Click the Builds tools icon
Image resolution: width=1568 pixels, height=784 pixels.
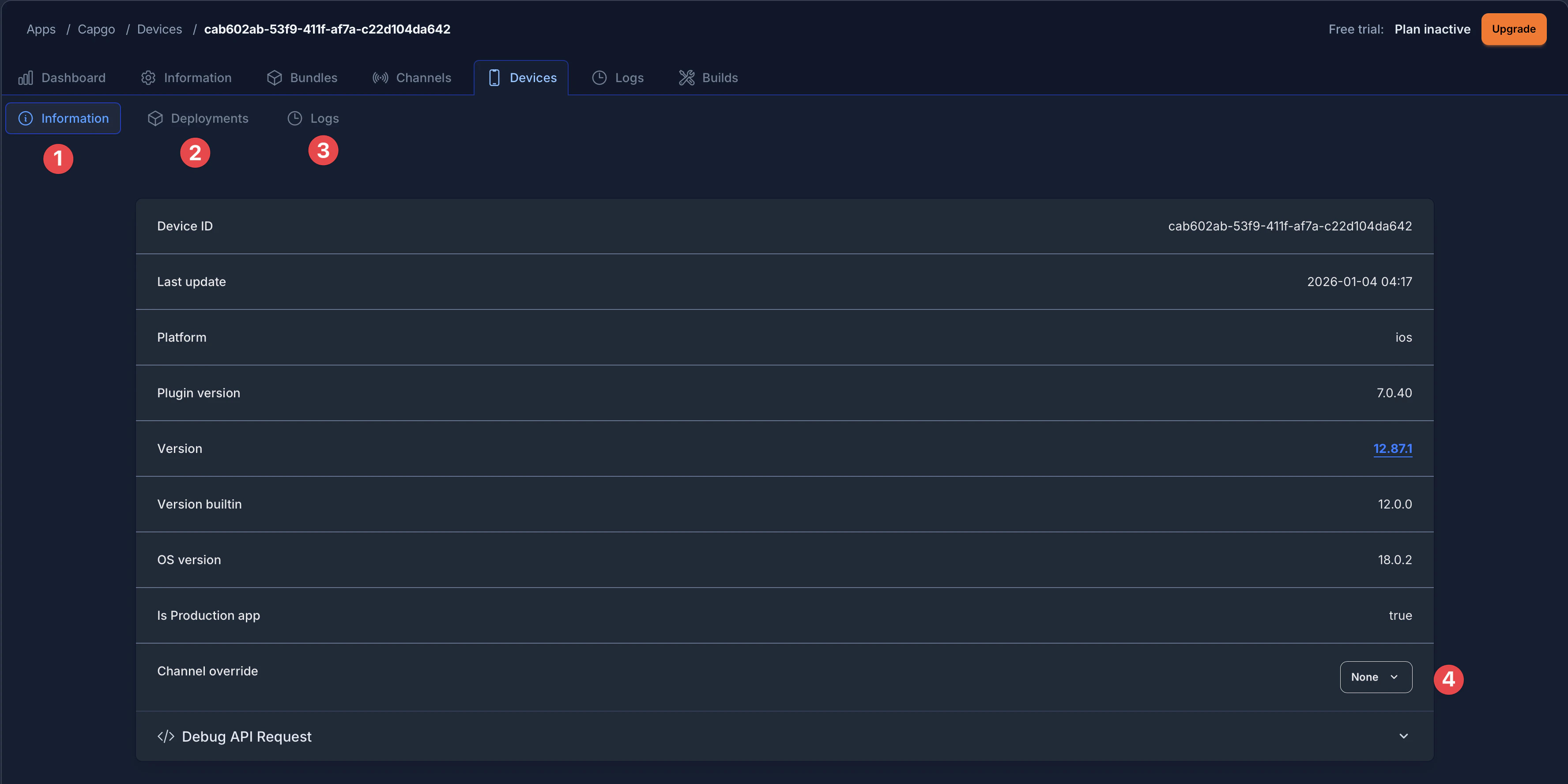coord(686,78)
